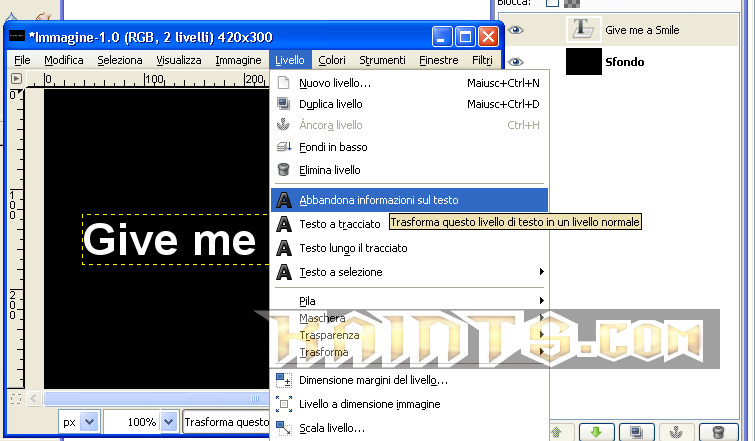The width and height of the screenshot is (755, 441).
Task: Choose Testo lungo il tracciato
Action: 409,248
